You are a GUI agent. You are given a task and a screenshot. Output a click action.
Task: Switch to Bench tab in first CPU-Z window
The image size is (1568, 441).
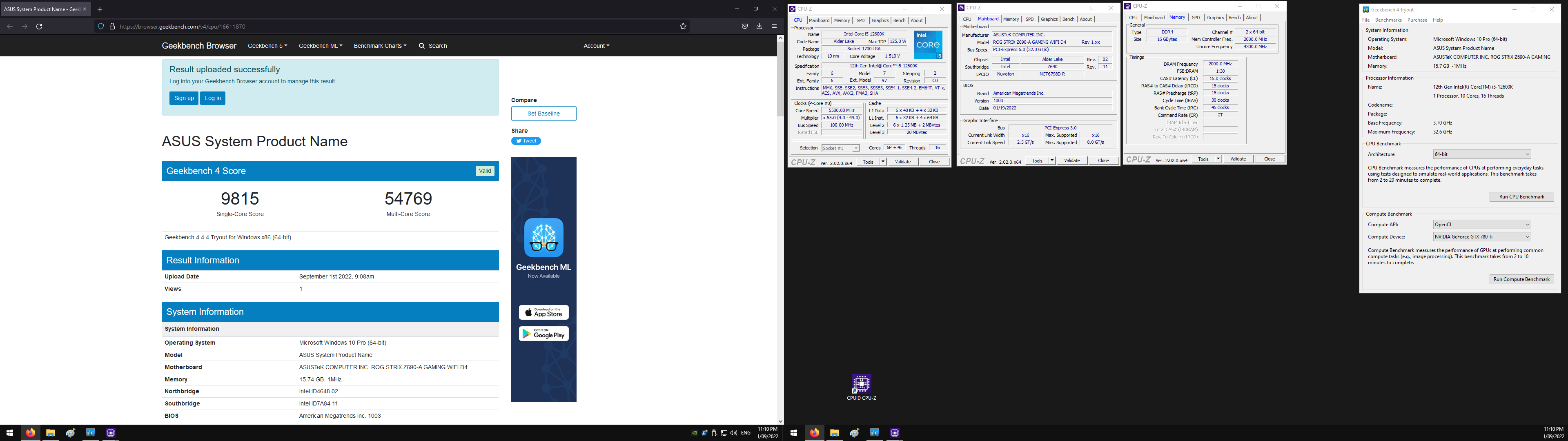[x=899, y=21]
